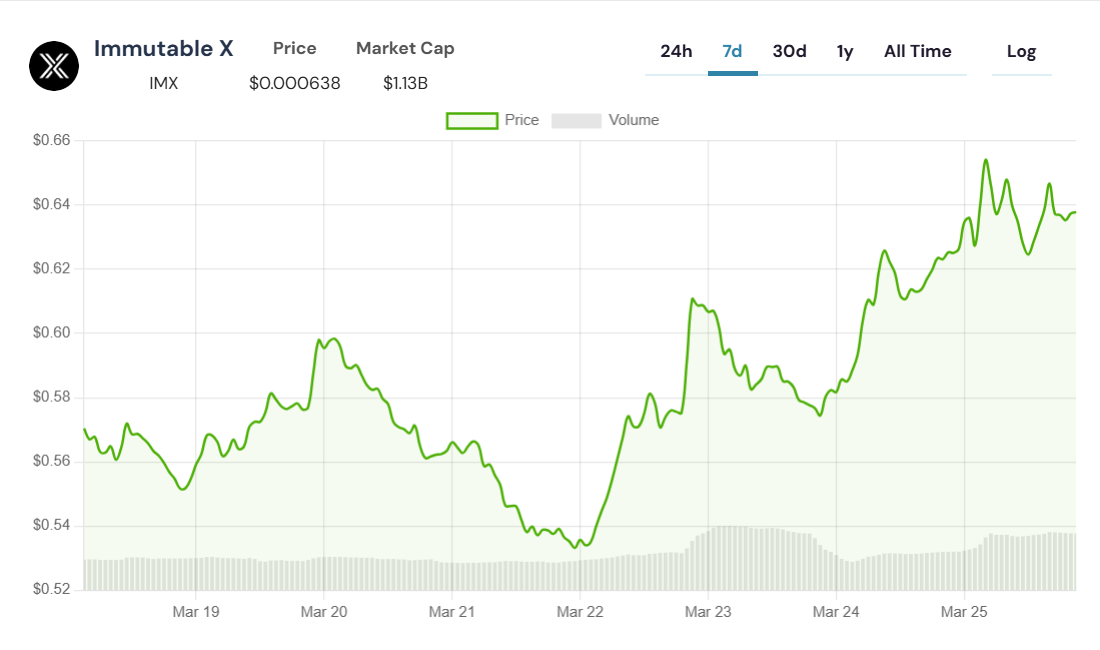Show the 30d price history

tap(789, 51)
